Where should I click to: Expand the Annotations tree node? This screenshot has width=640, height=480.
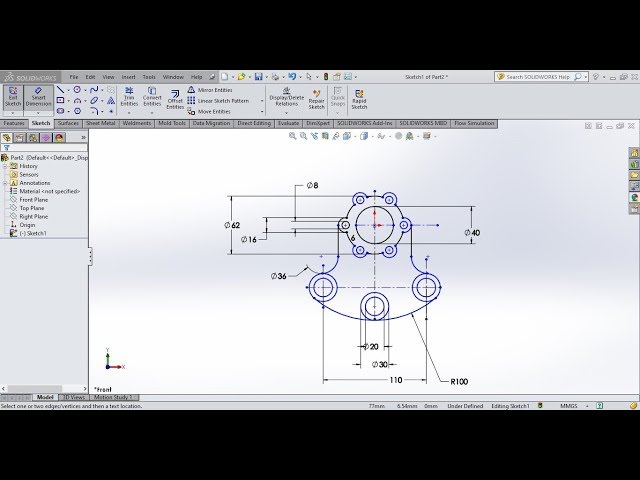(x=5, y=183)
